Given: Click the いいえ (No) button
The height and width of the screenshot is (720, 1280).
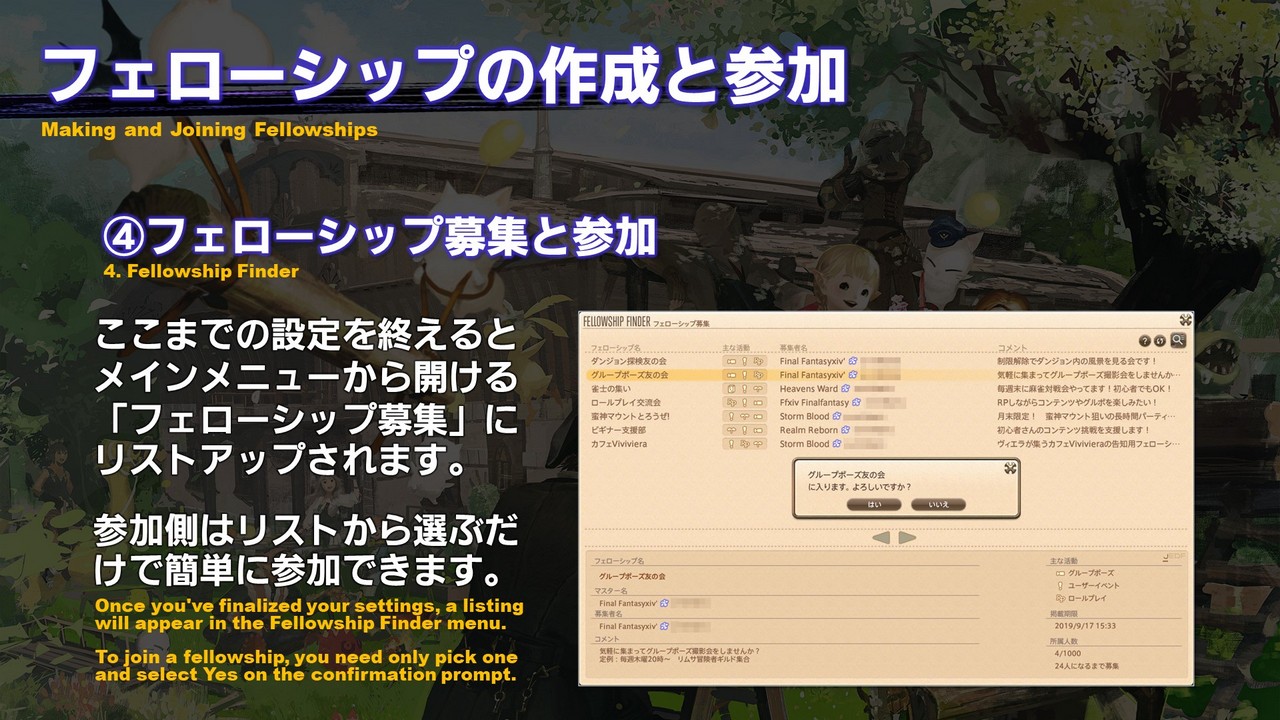Looking at the screenshot, I should point(937,504).
